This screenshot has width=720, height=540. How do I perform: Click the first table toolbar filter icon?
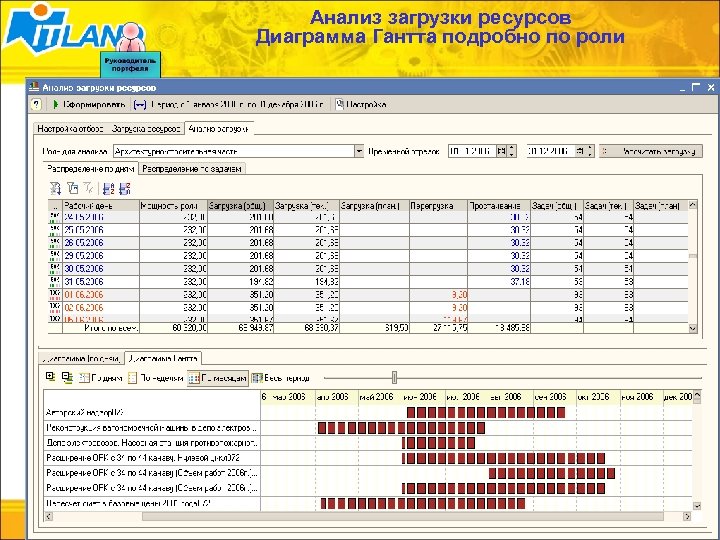pyautogui.click(x=56, y=188)
